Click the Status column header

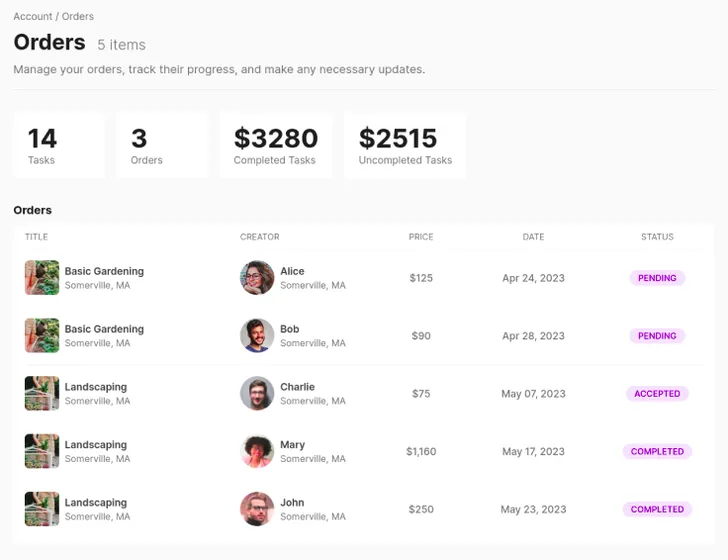click(657, 237)
